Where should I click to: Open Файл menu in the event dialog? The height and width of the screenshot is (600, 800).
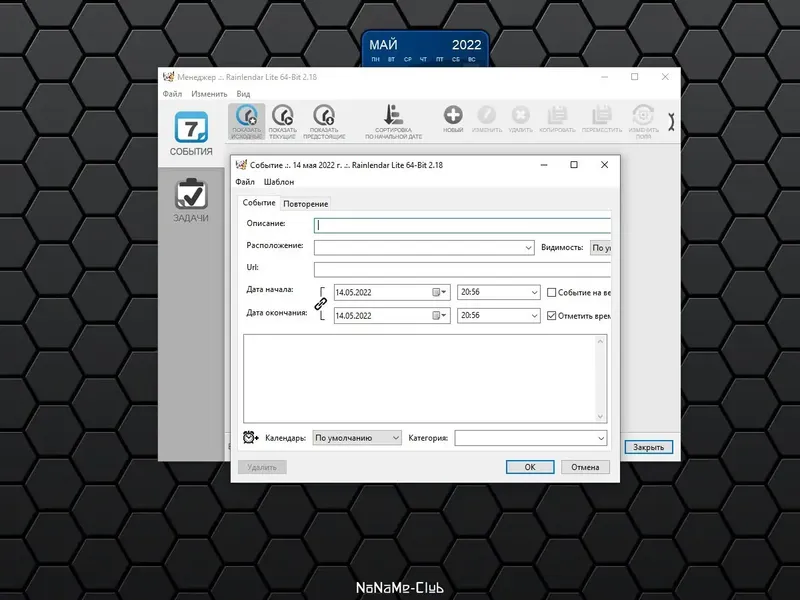click(x=245, y=182)
